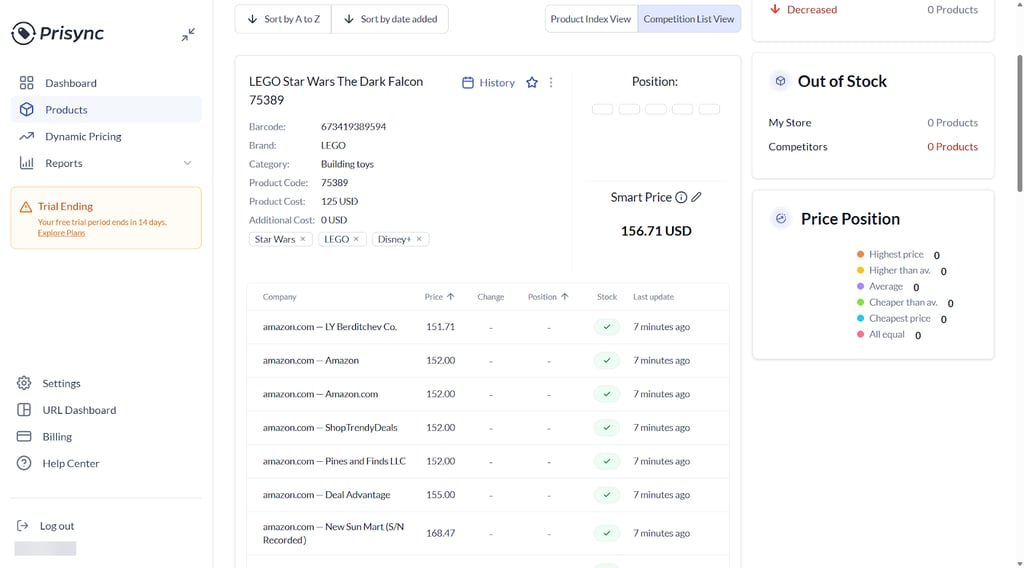Screen dimensions: 1024x568
Task: Log out of the account
Action: tap(46, 526)
